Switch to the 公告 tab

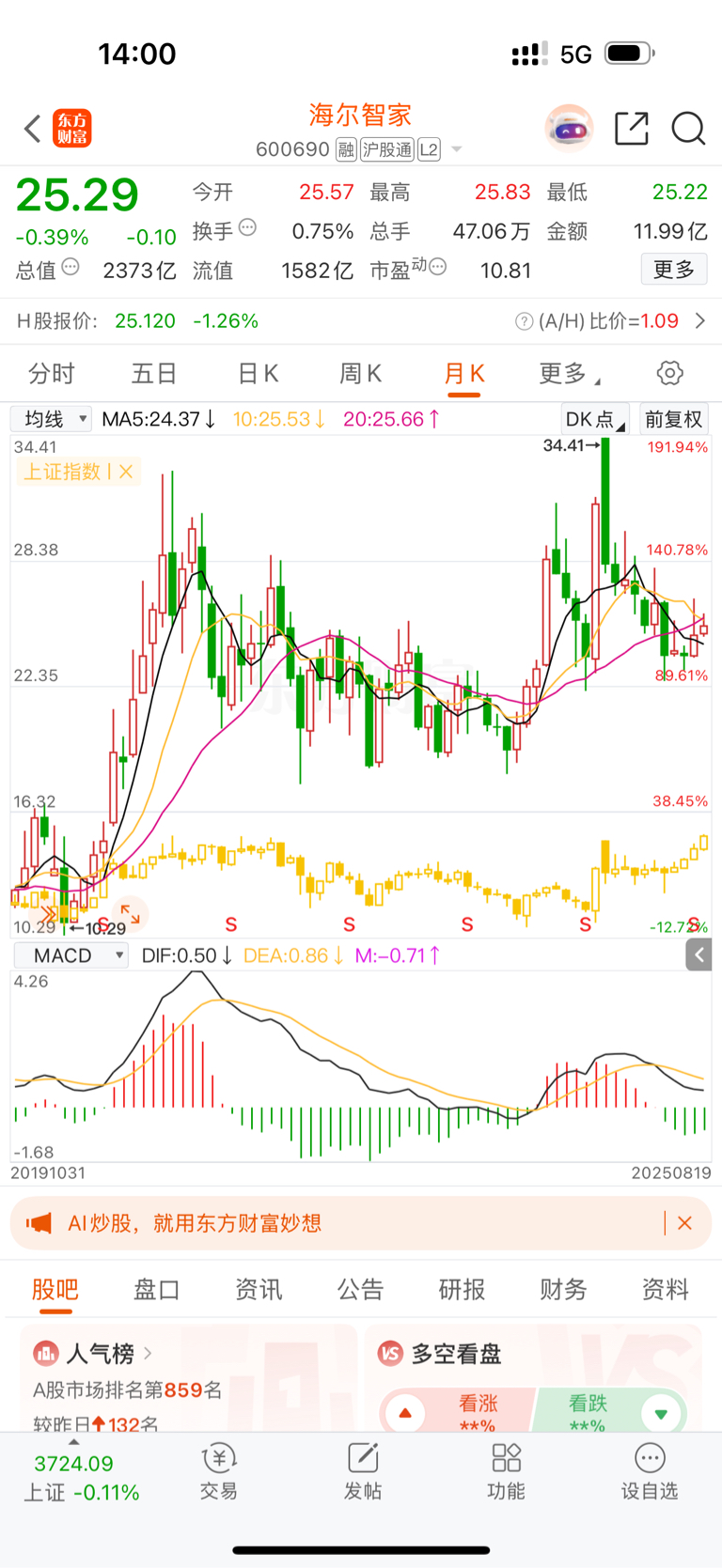click(360, 1289)
